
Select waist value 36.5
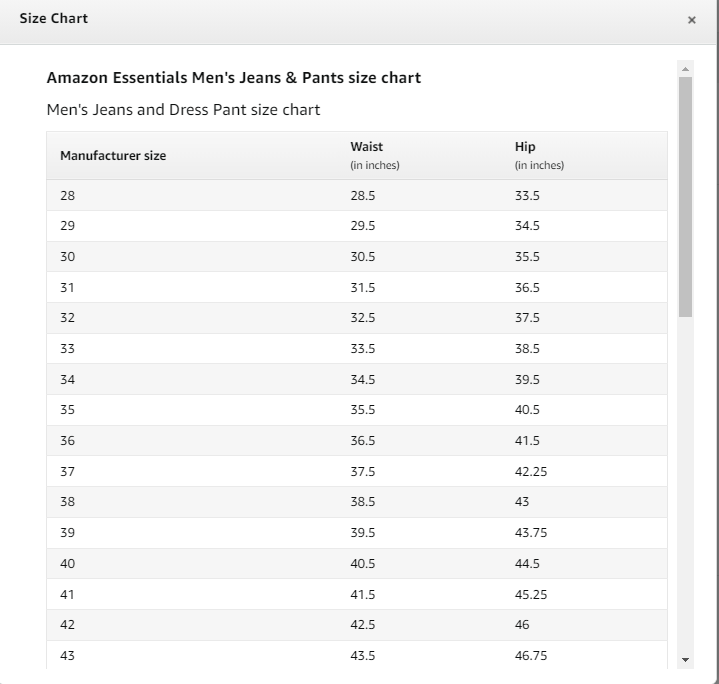point(363,441)
